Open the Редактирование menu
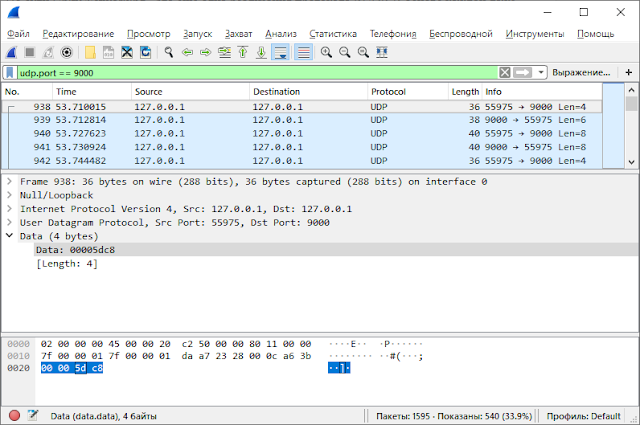The image size is (640, 425). pos(78,34)
